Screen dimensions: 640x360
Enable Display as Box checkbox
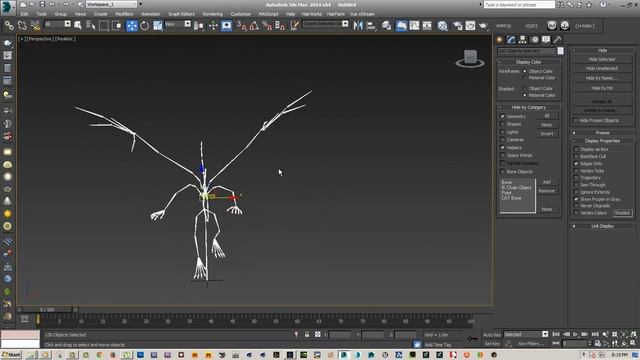point(576,149)
